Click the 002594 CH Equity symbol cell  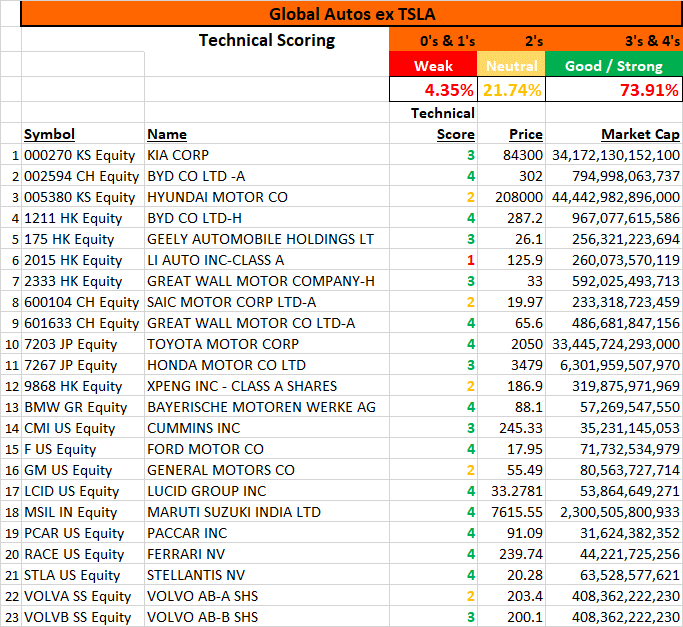click(83, 176)
